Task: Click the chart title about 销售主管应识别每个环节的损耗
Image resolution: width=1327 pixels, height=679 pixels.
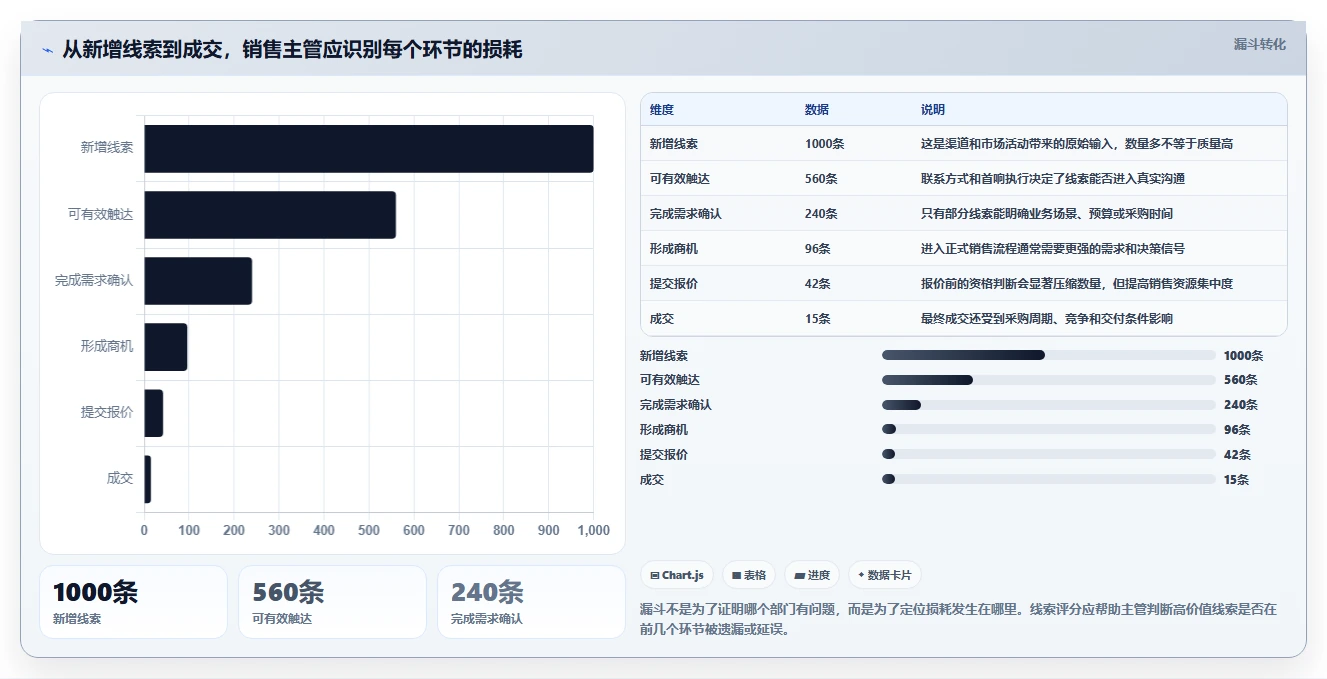Action: click(x=292, y=50)
